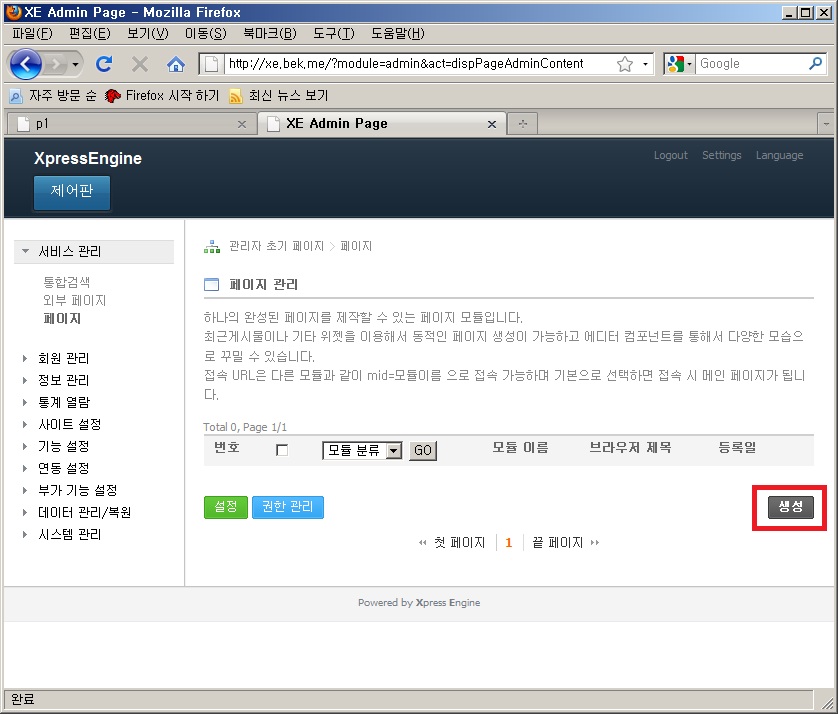
Task: Open 외부 페이지 in the sidebar
Action: click(x=74, y=300)
